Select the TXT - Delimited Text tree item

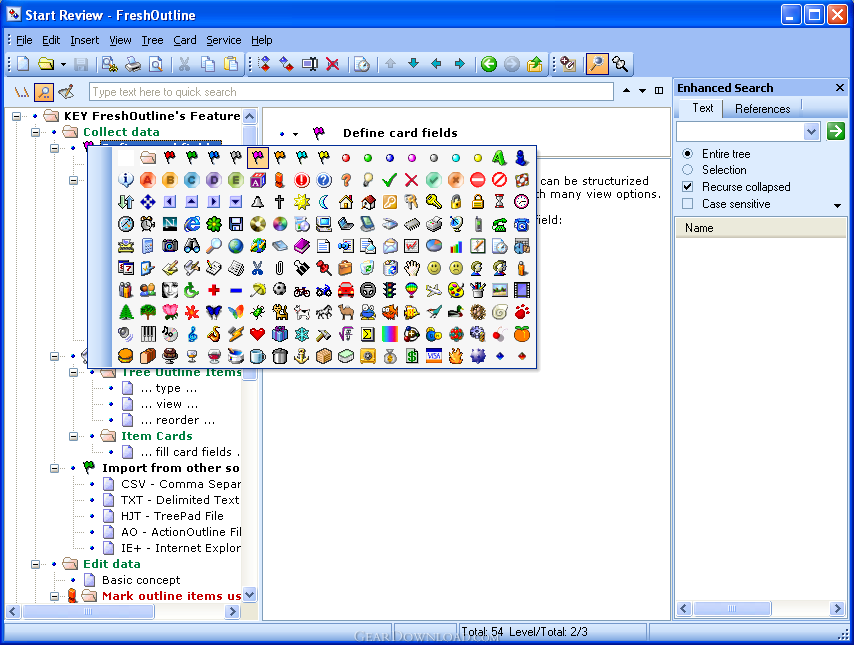pos(180,500)
